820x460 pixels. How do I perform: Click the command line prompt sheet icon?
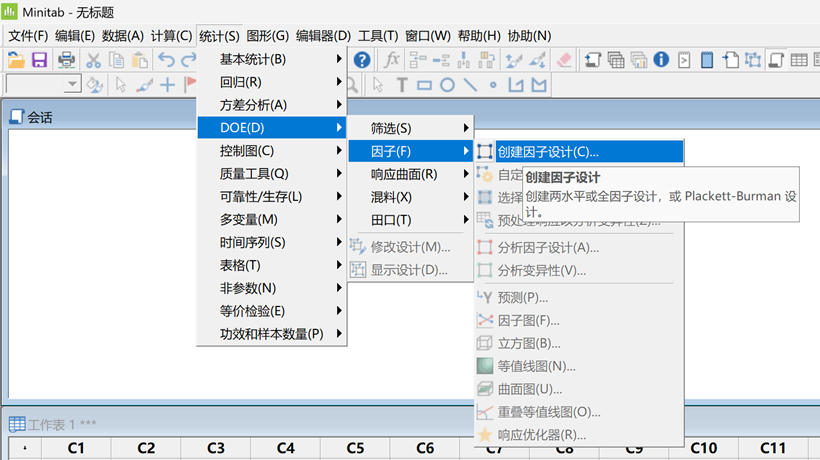[684, 60]
